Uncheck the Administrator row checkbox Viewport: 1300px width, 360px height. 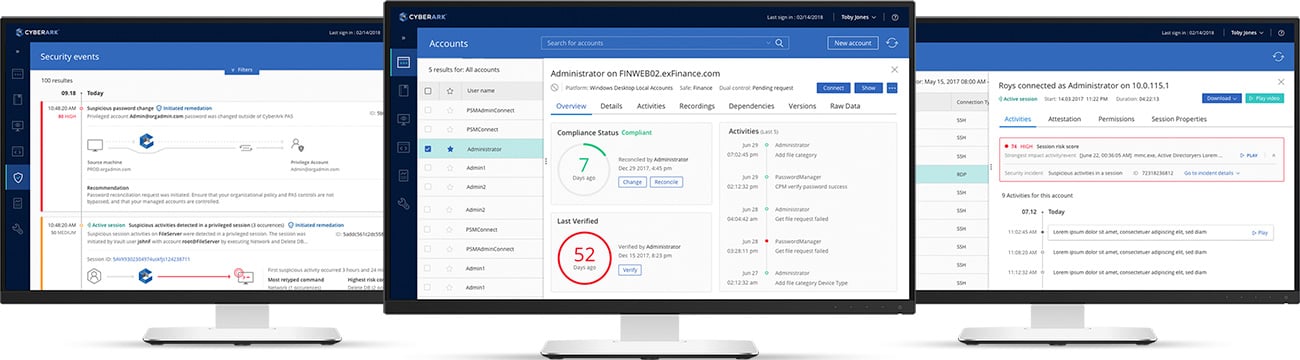(429, 149)
